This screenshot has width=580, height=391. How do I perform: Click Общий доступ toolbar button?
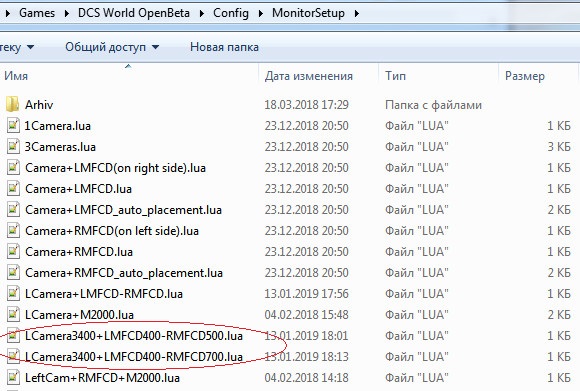click(112, 47)
